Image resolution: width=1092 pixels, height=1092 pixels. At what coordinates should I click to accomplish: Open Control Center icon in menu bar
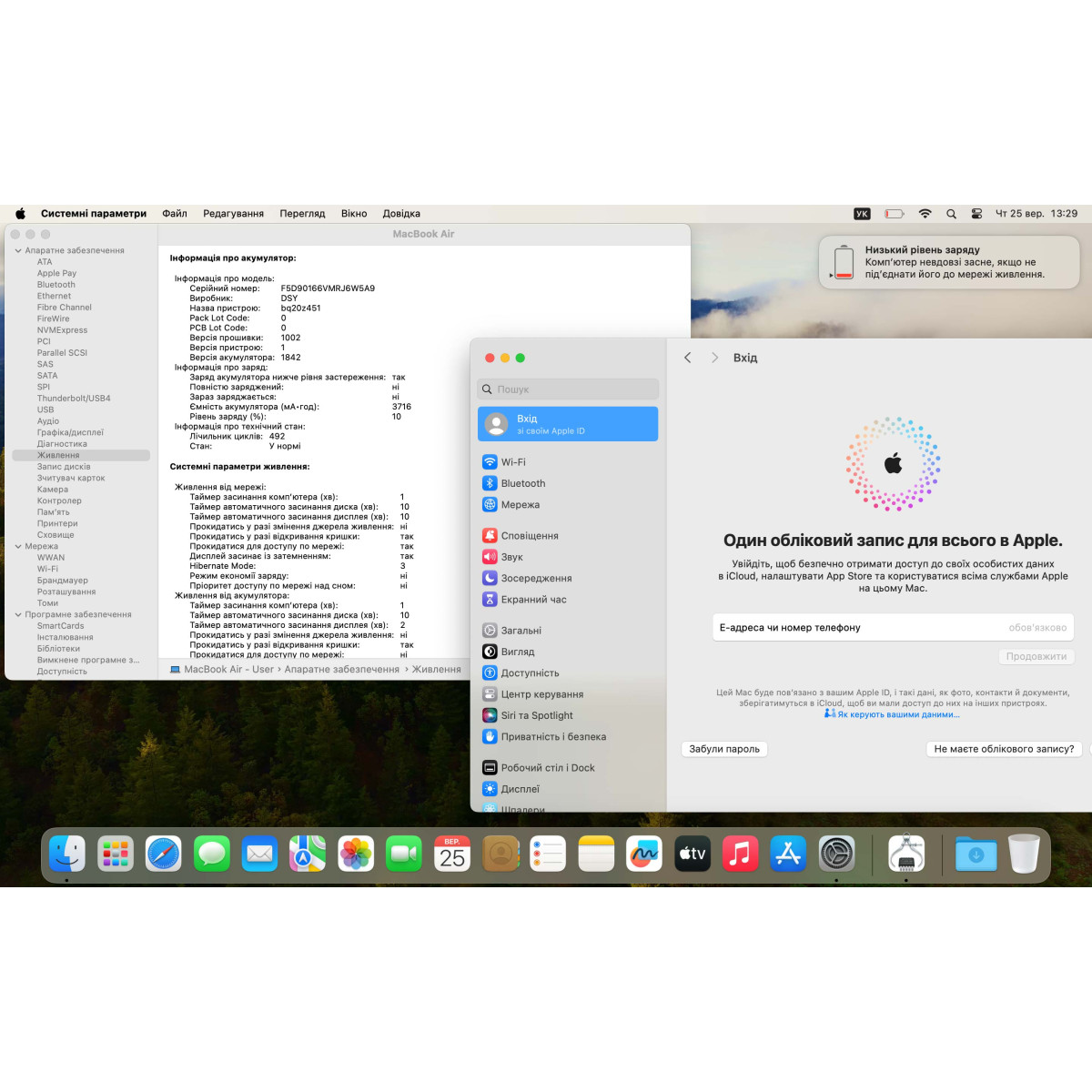click(976, 214)
